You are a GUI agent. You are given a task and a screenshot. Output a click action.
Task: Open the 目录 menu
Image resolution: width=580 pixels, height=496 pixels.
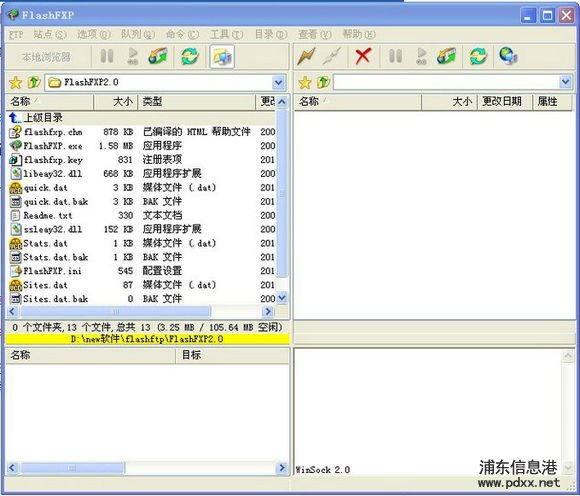tap(271, 35)
